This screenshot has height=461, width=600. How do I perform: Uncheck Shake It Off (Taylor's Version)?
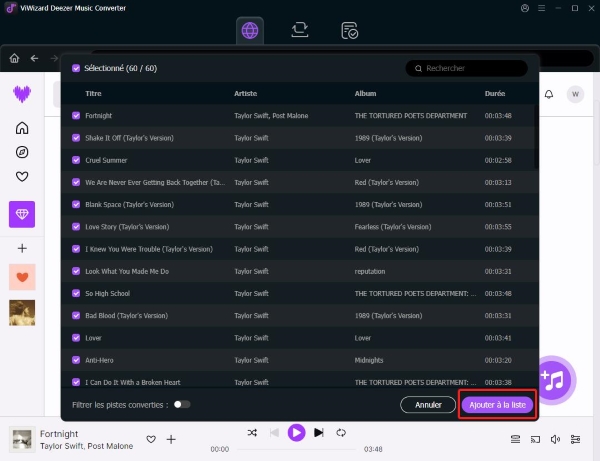(x=76, y=138)
